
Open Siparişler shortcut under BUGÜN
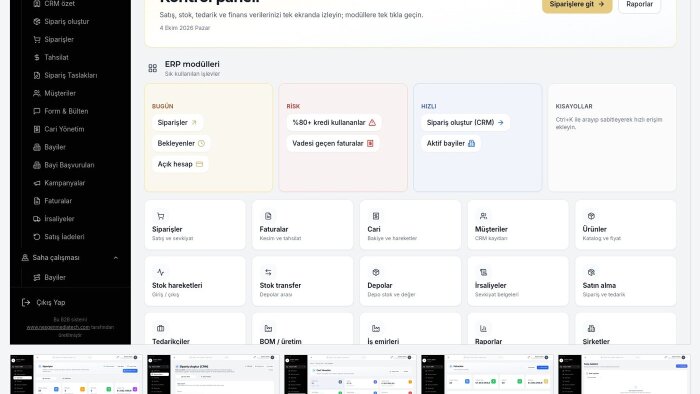pos(177,122)
